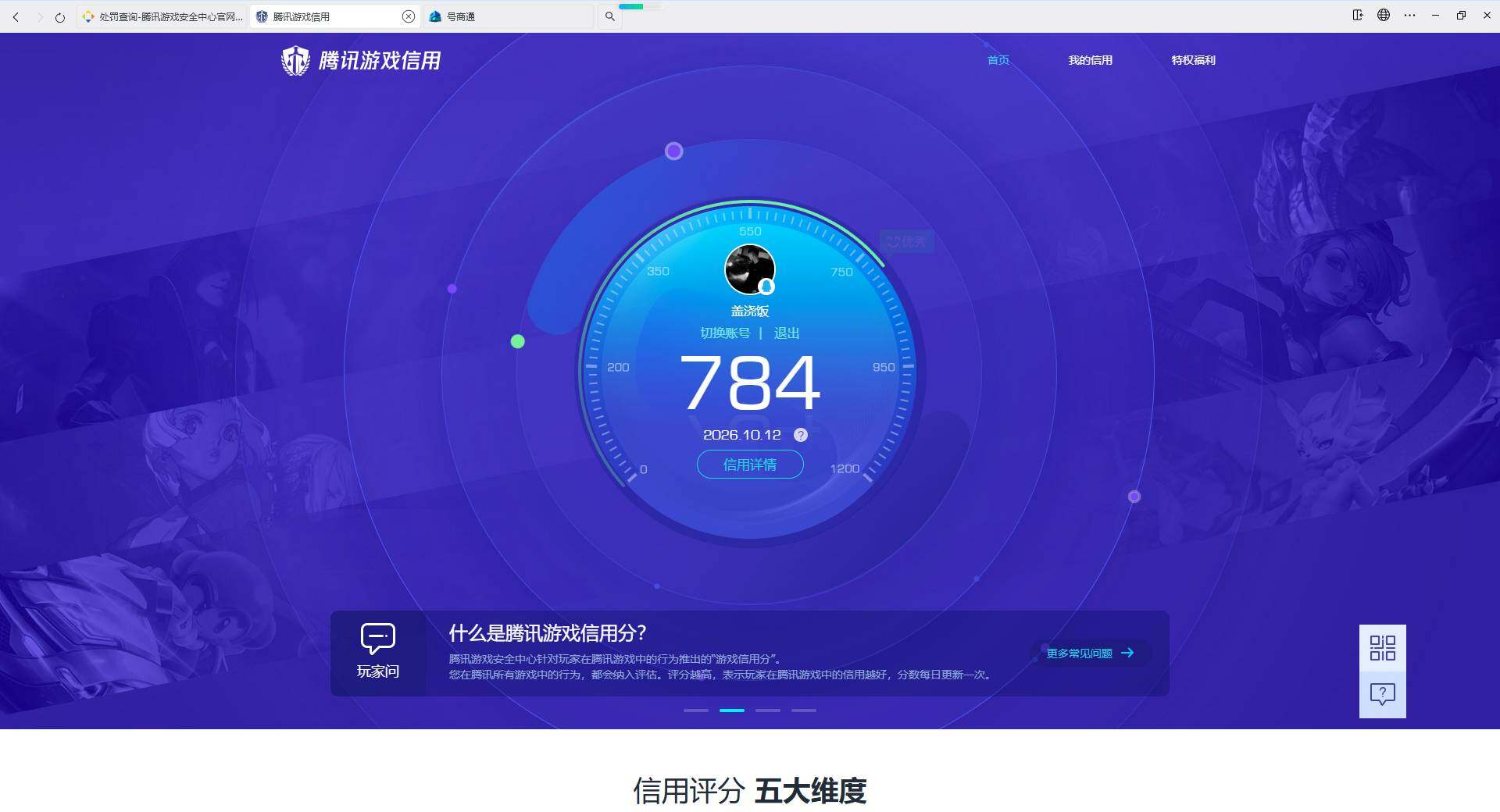1500x812 pixels.
Task: Open the browser three-dot menu
Action: click(1409, 15)
